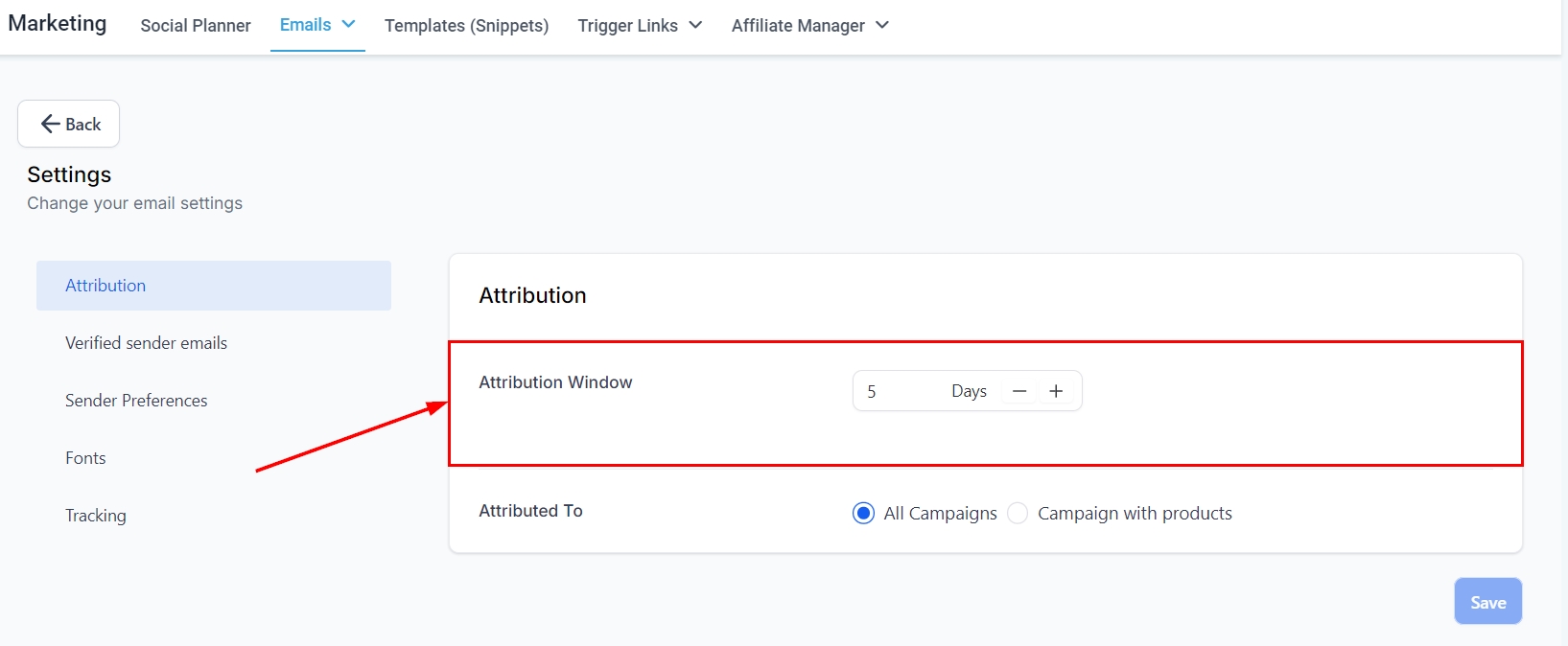Save the email settings
1568x646 pixels.
1487,602
